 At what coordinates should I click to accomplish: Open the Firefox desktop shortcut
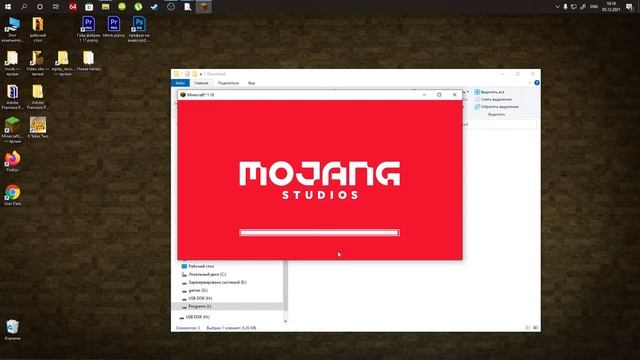pos(12,162)
